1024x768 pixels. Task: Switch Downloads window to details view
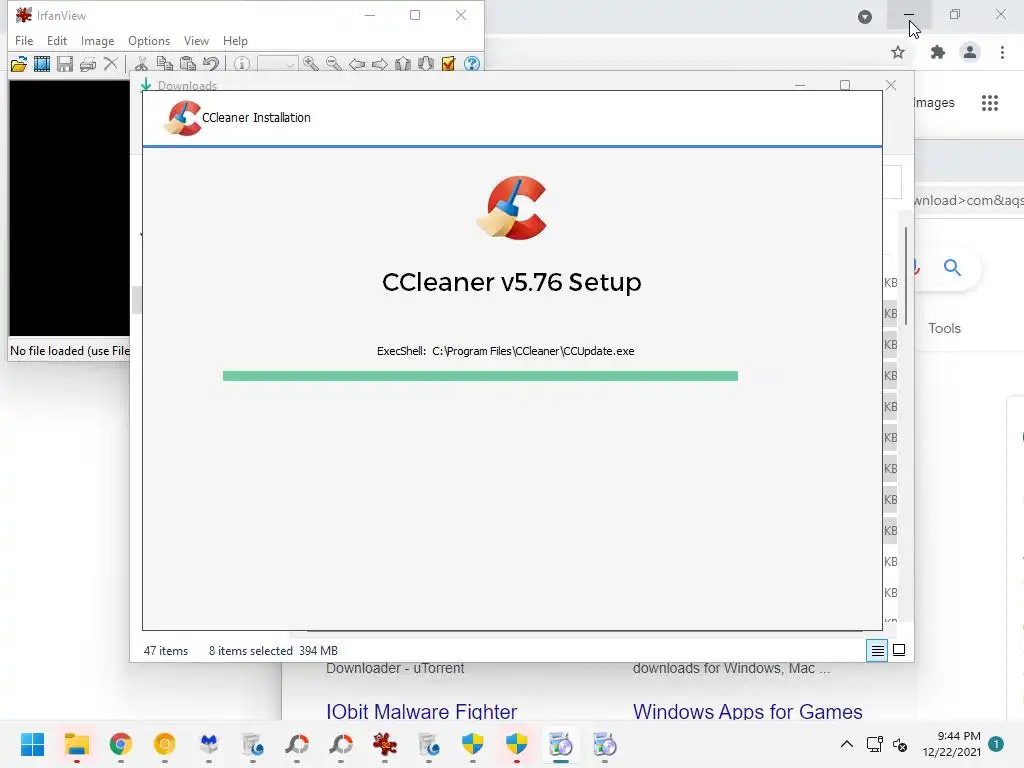pyautogui.click(x=877, y=650)
